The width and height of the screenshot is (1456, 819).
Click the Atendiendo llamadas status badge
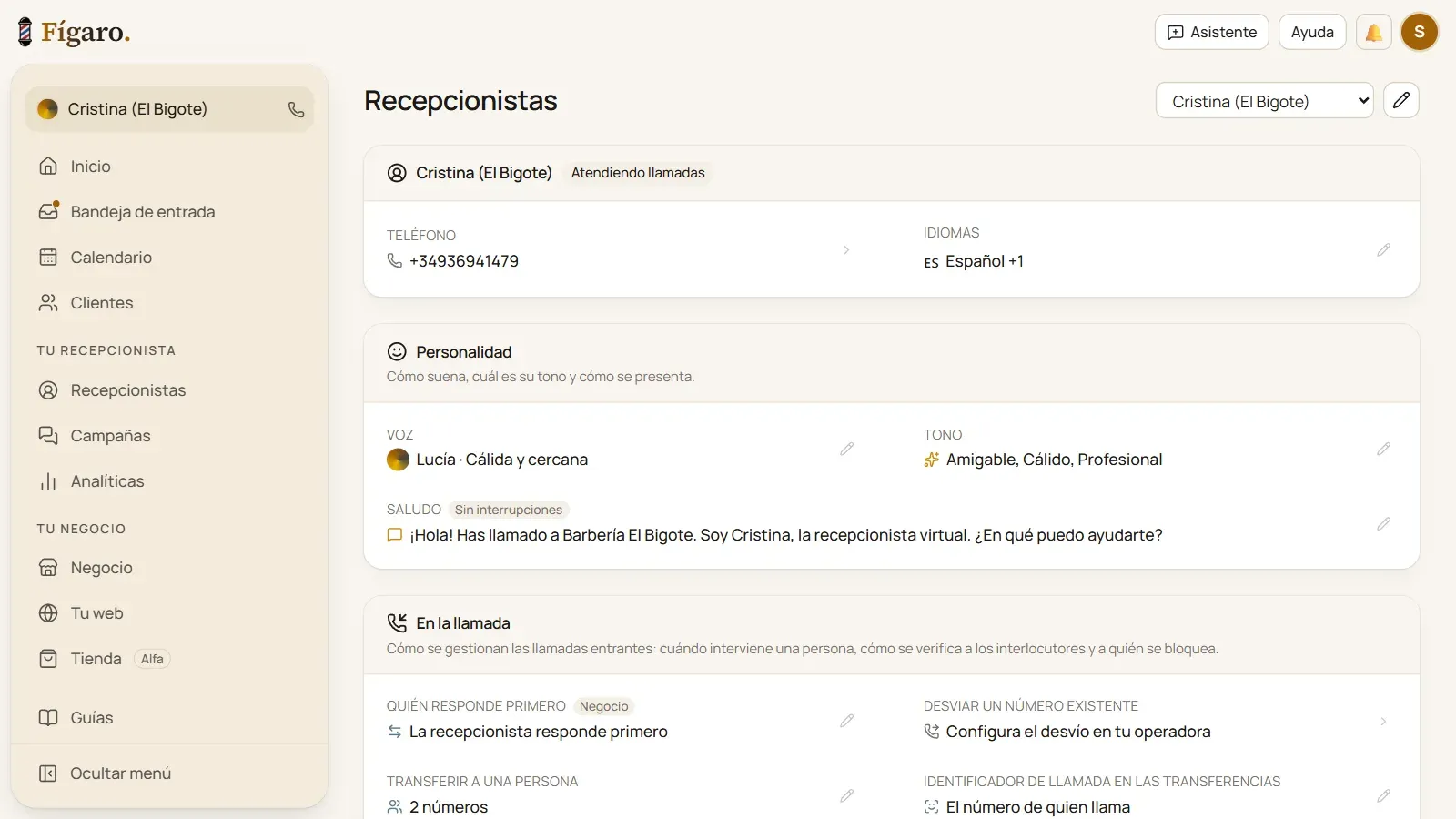point(638,173)
